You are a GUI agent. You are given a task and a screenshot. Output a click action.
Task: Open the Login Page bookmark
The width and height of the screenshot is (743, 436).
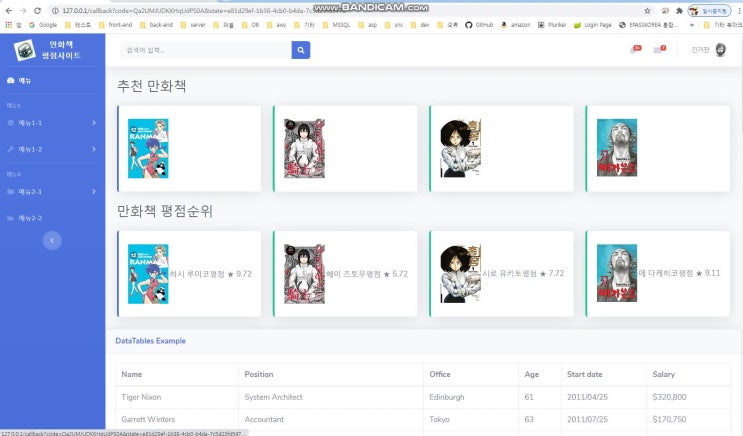[x=593, y=25]
